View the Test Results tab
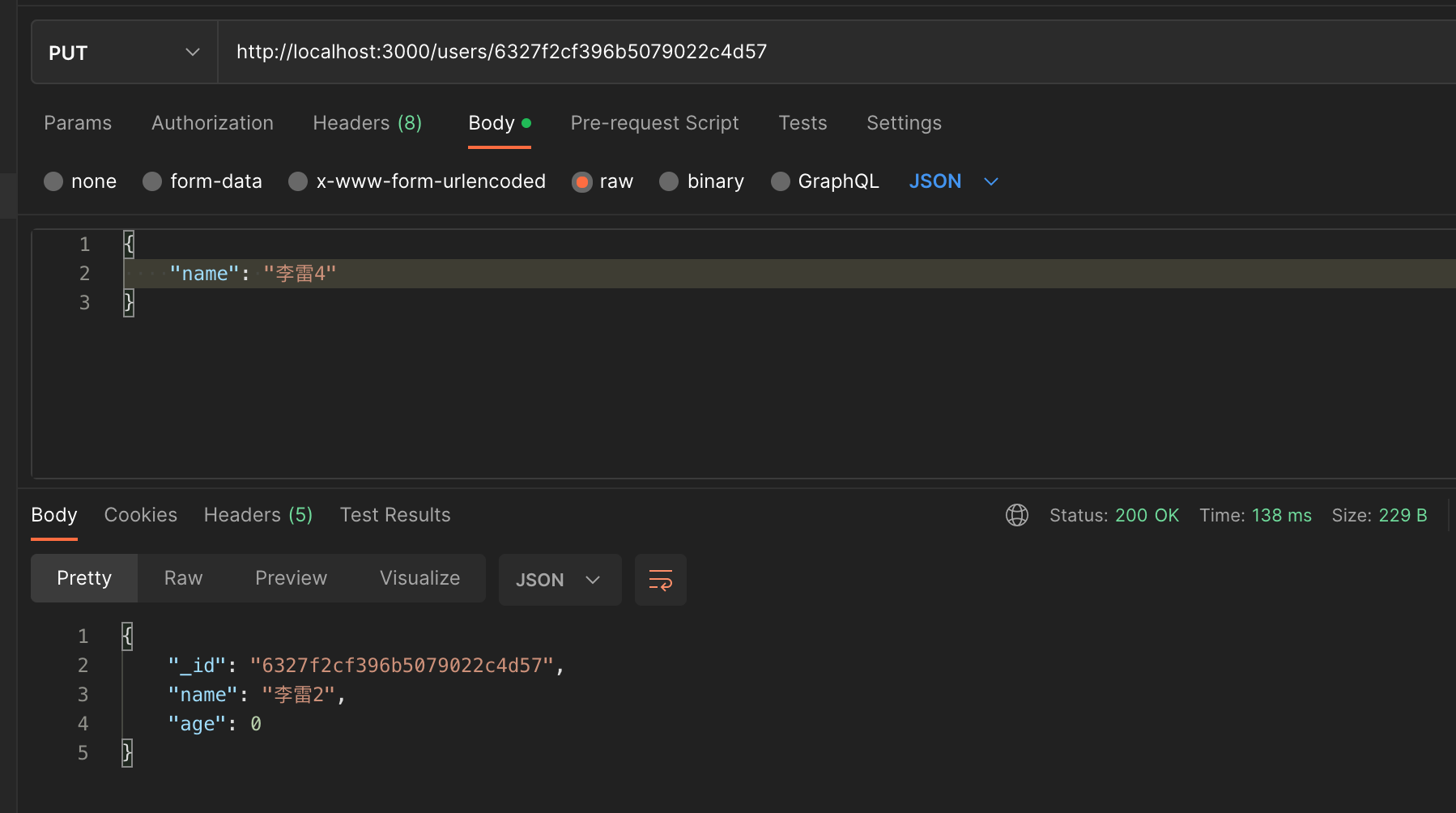 pyautogui.click(x=395, y=515)
